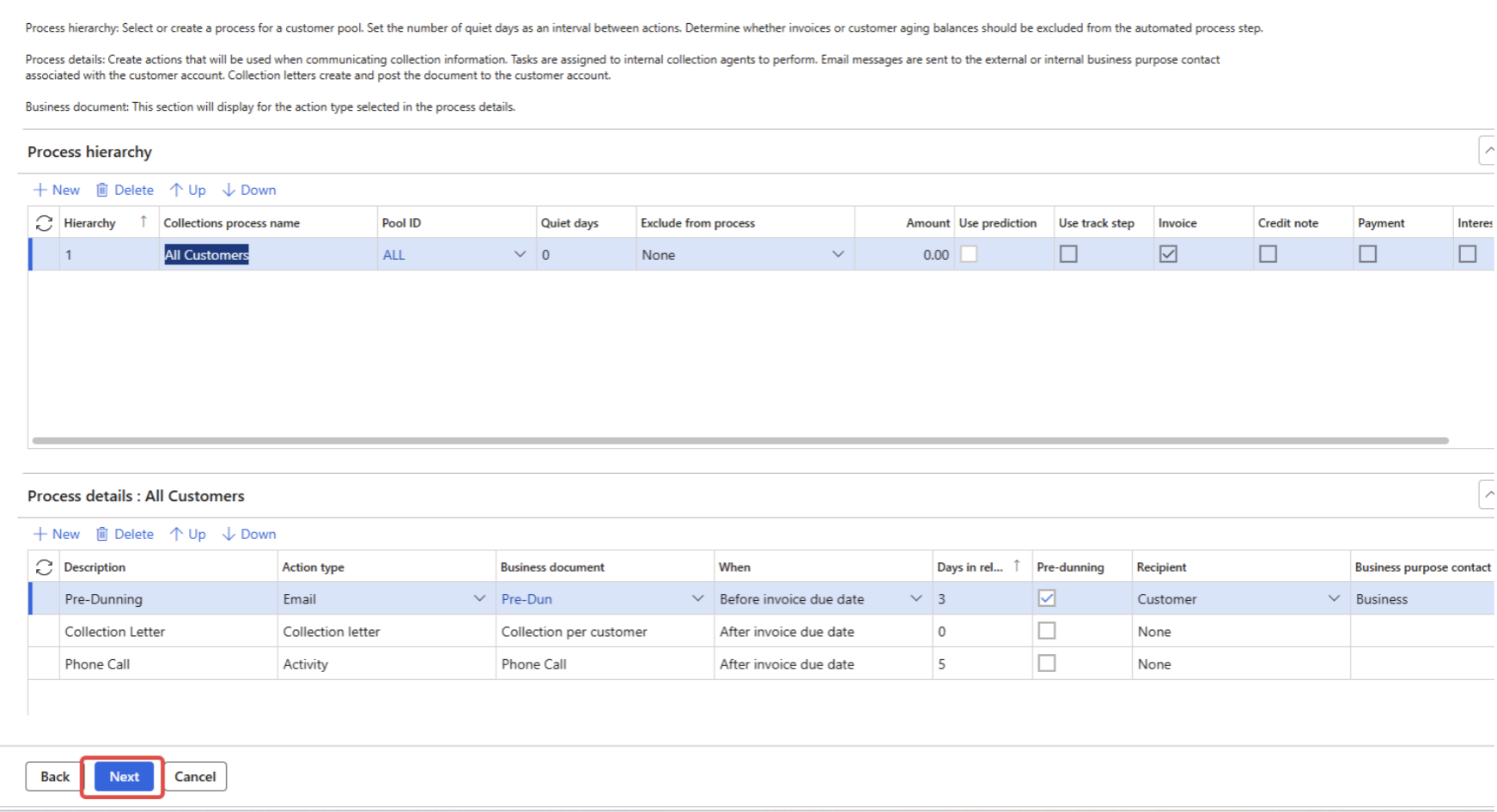Open the Pool ID dropdown
The image size is (1497, 812).
(x=520, y=254)
